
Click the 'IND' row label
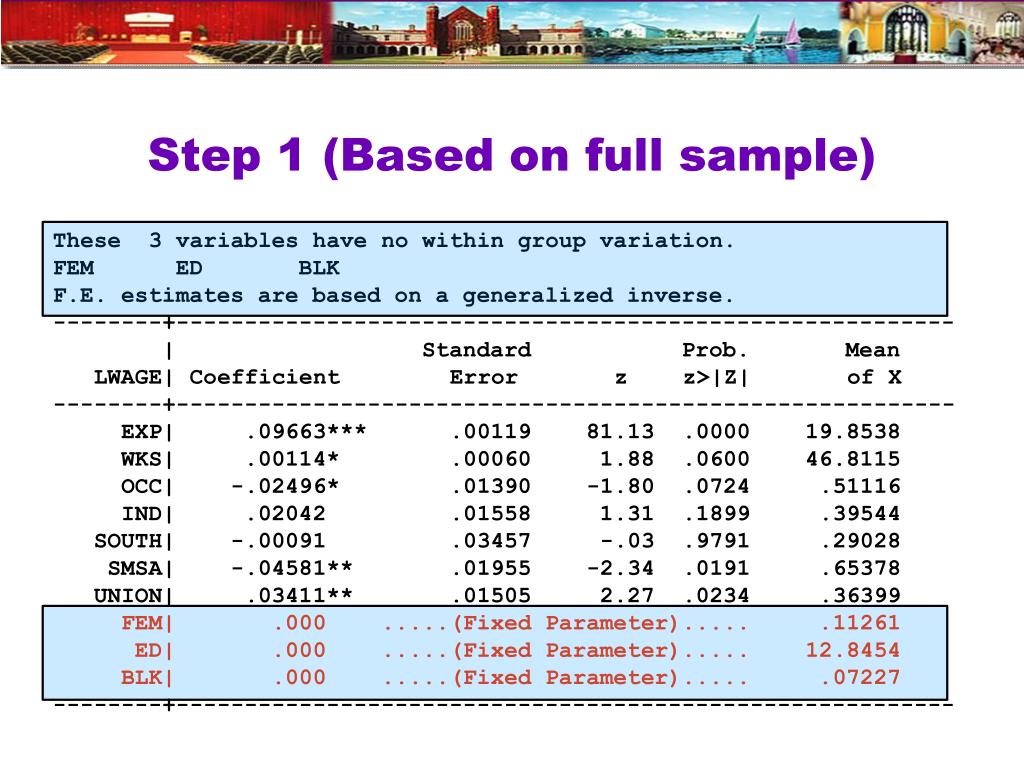(x=140, y=514)
